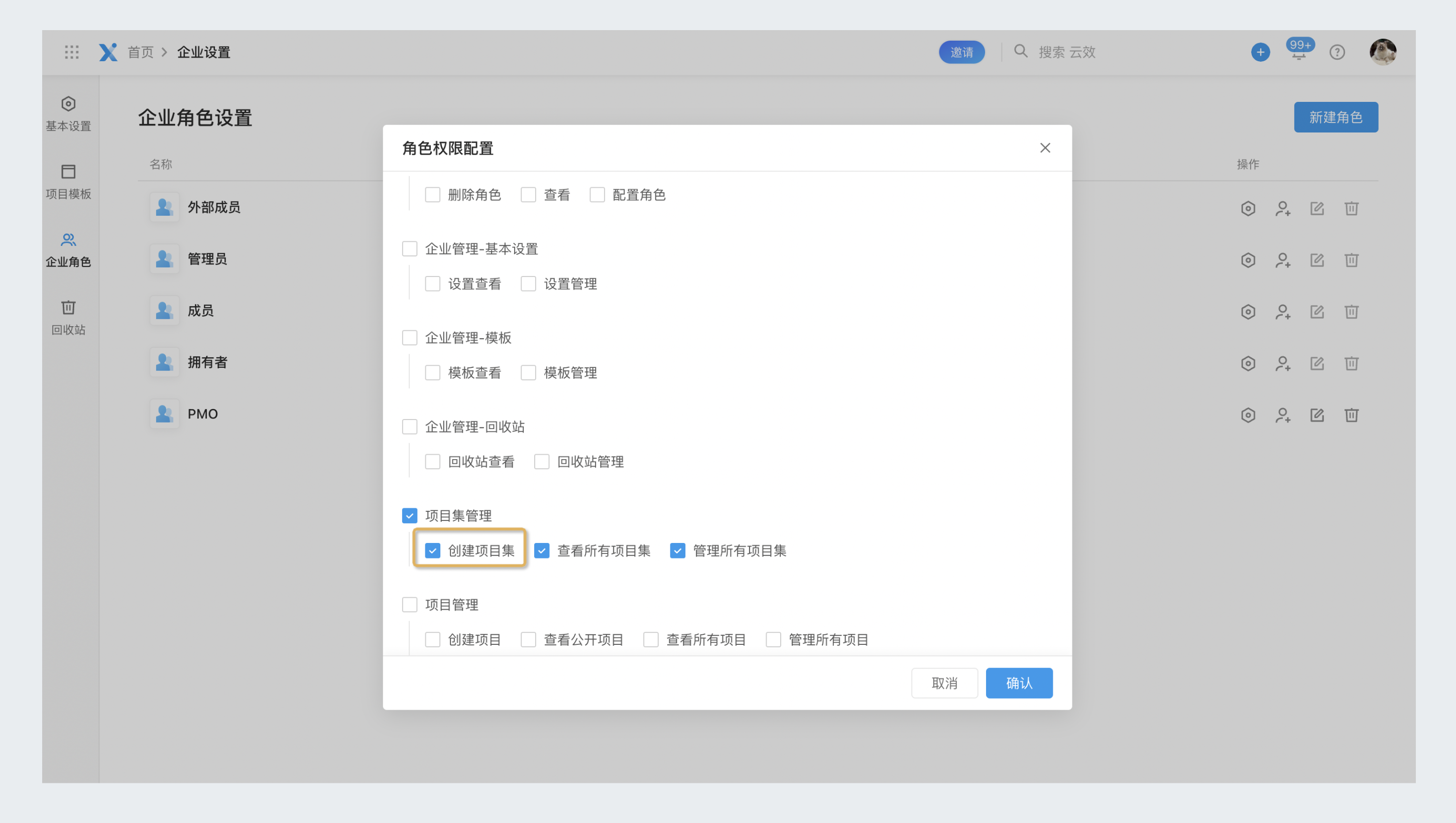Check the 企业管理-模板 group checkbox
Screen dimensions: 1456x823
pos(409,337)
